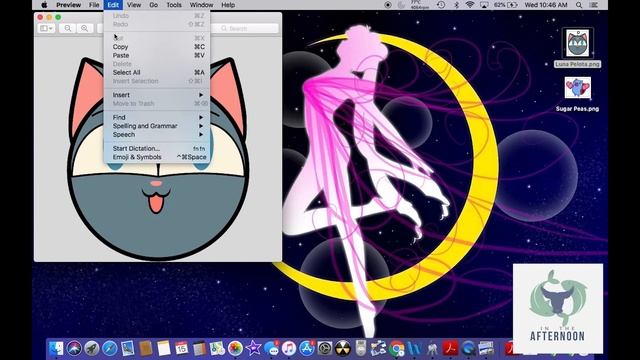Open Launchpad from the Dock

(x=91, y=348)
